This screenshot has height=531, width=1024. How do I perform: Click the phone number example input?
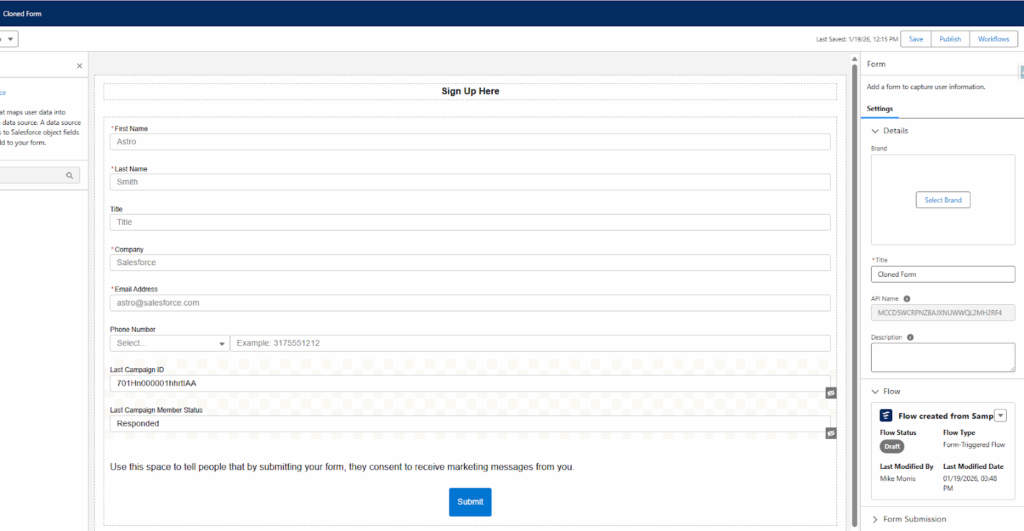tap(530, 343)
